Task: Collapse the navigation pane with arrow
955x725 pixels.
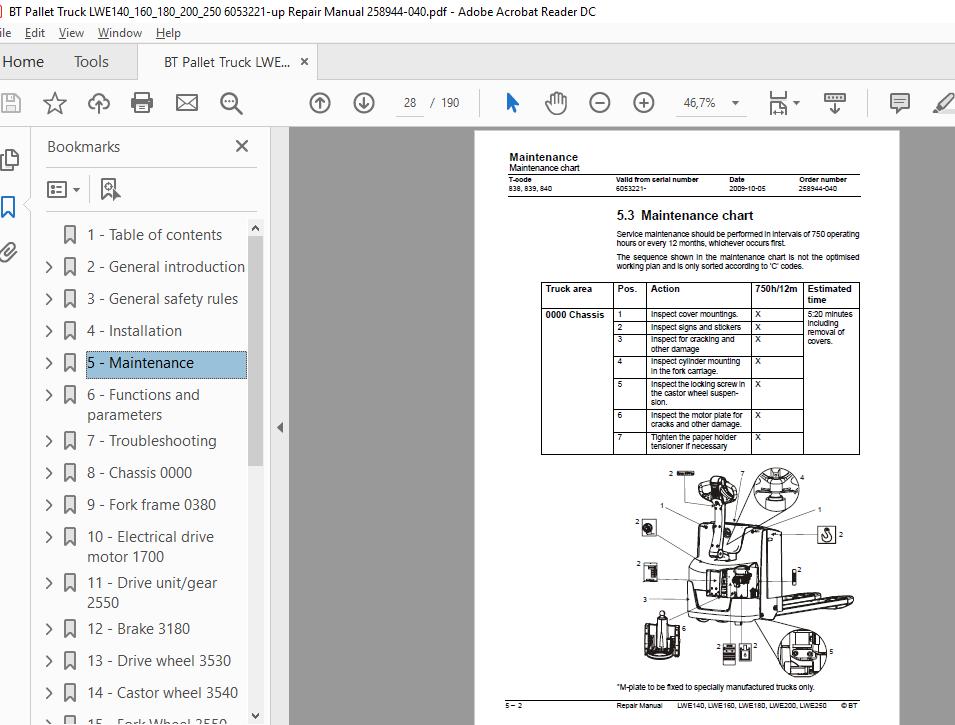Action: pyautogui.click(x=280, y=427)
